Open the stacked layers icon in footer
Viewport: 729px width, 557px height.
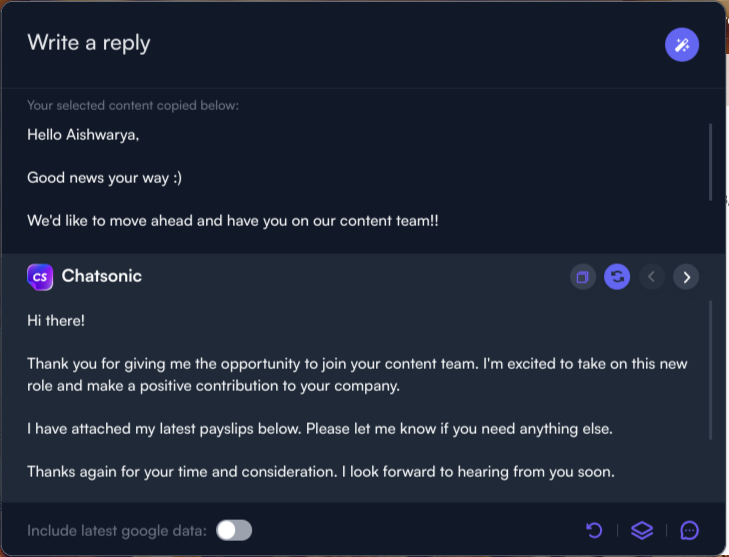pyautogui.click(x=641, y=530)
